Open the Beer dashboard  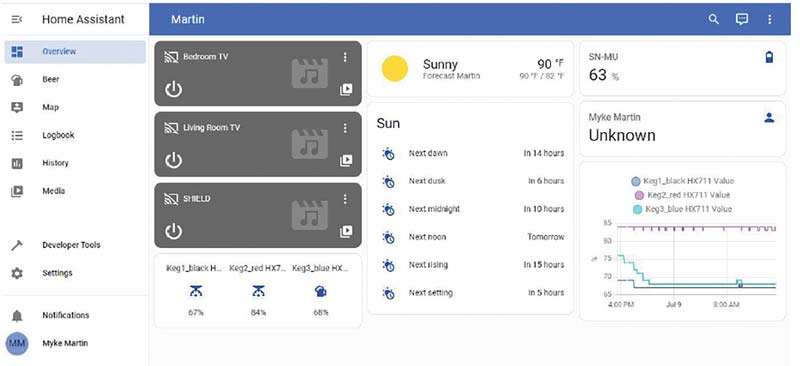pyautogui.click(x=75, y=80)
